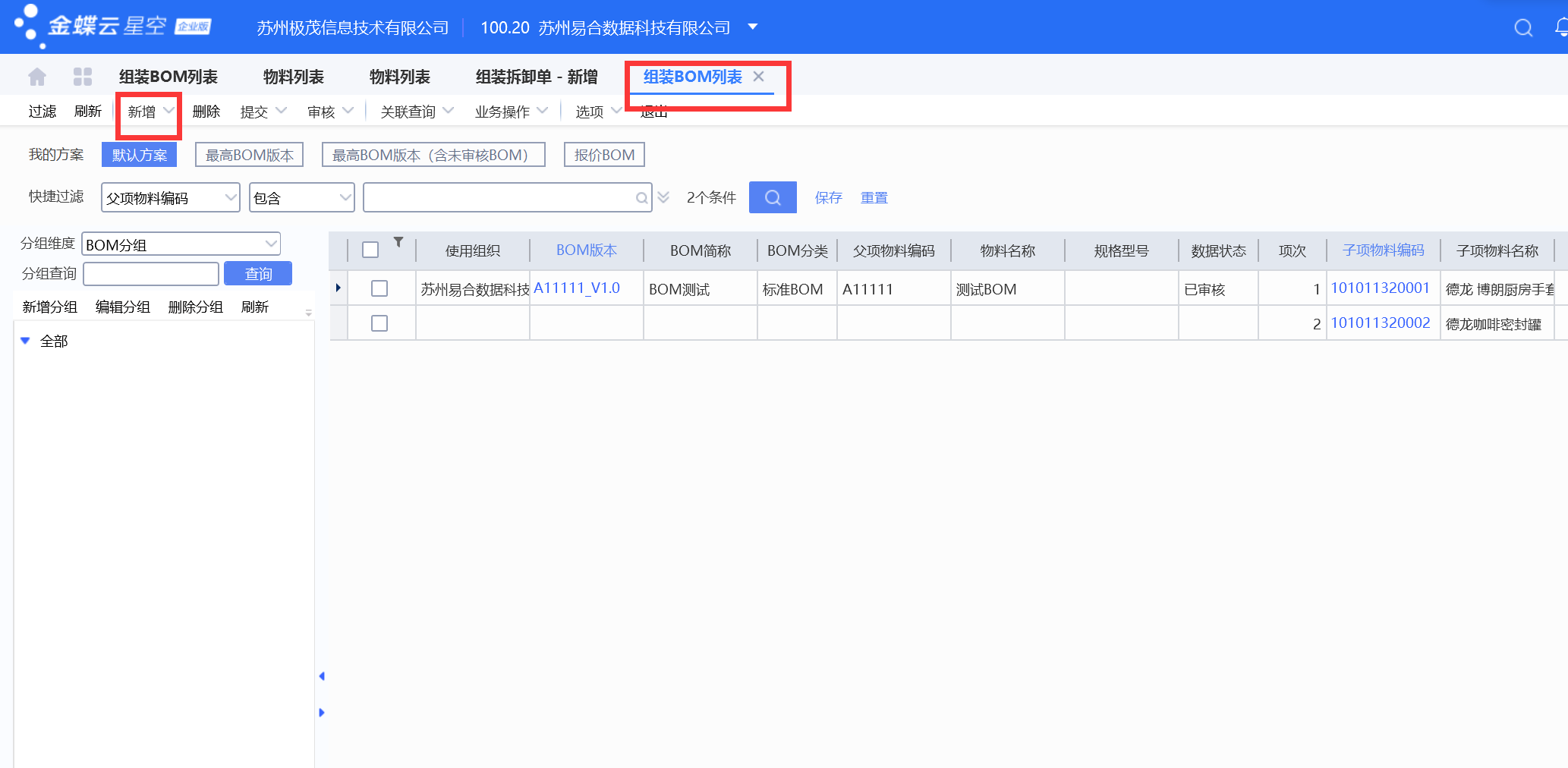Image resolution: width=1568 pixels, height=768 pixels.
Task: Open the 审核 dropdown menu
Action: 330,112
